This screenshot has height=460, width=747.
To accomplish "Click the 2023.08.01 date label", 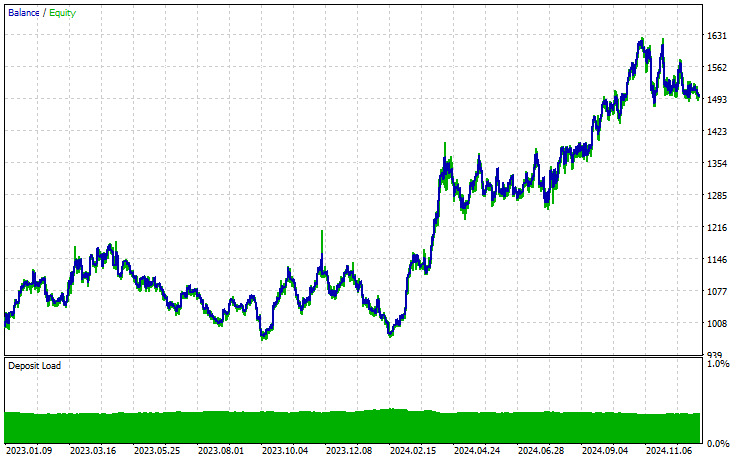I will [x=221, y=450].
